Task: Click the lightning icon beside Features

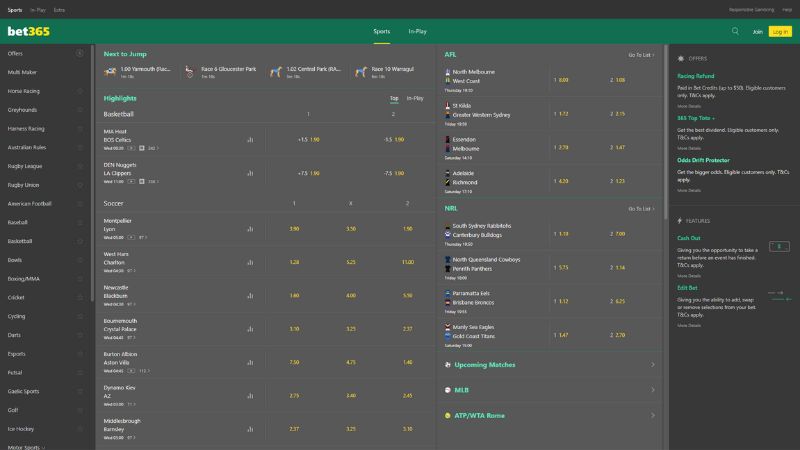Action: (680, 221)
